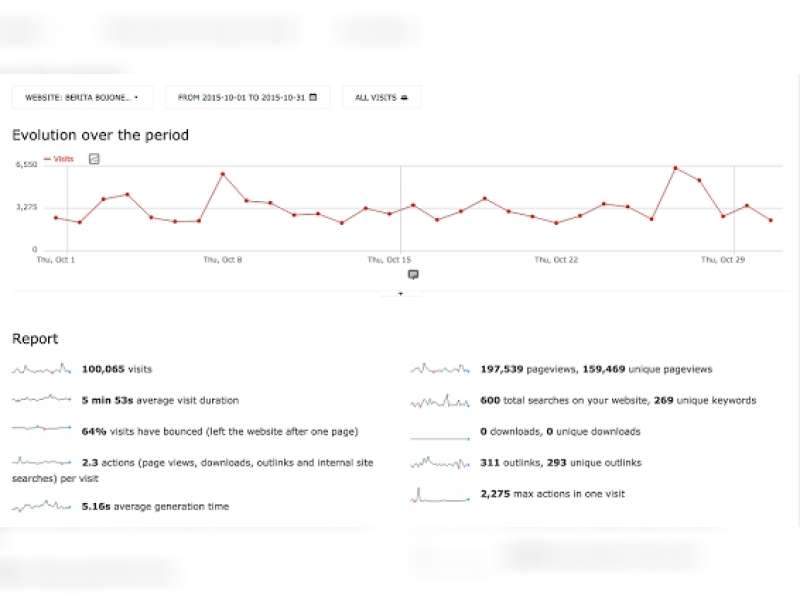Open the metrics picker icon beside Visits legend
This screenshot has height=600, width=800.
(x=94, y=158)
